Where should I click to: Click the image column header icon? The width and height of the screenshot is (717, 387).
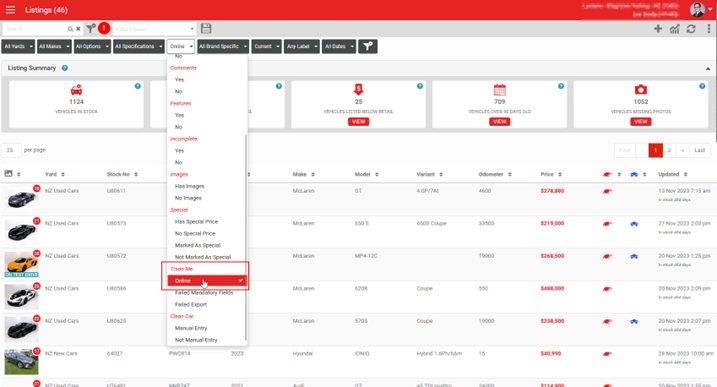tap(8, 174)
